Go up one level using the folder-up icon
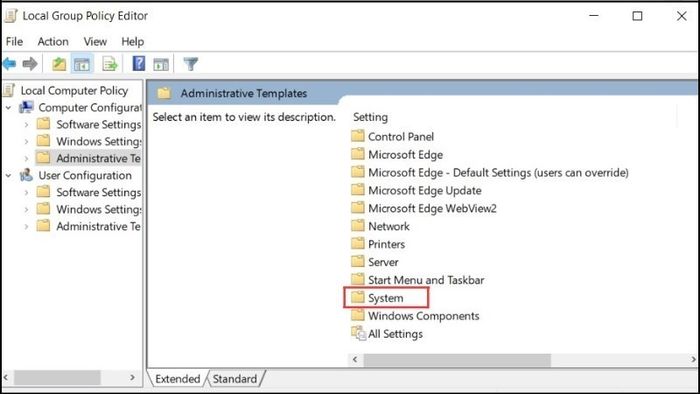Image resolution: width=700 pixels, height=394 pixels. 59,64
